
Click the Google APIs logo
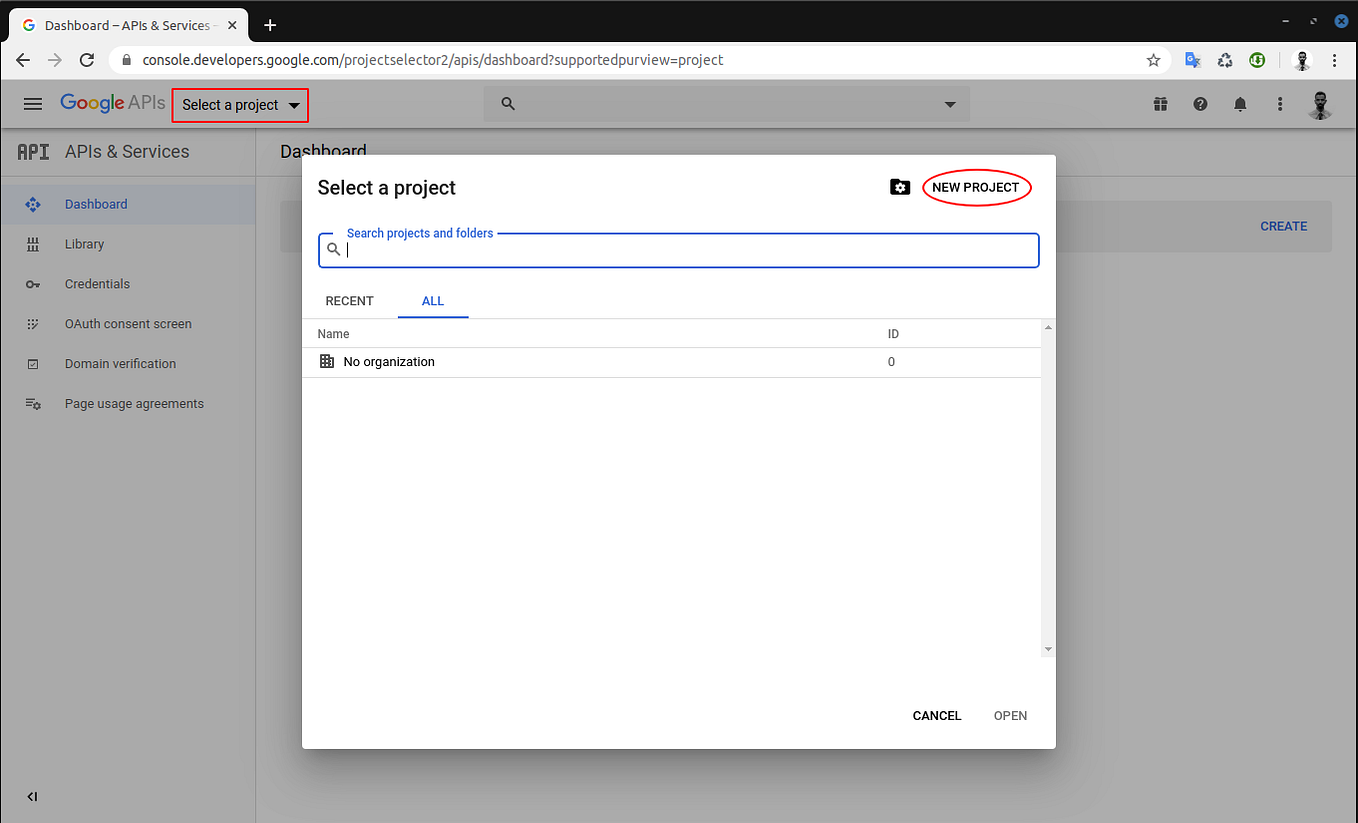click(112, 102)
